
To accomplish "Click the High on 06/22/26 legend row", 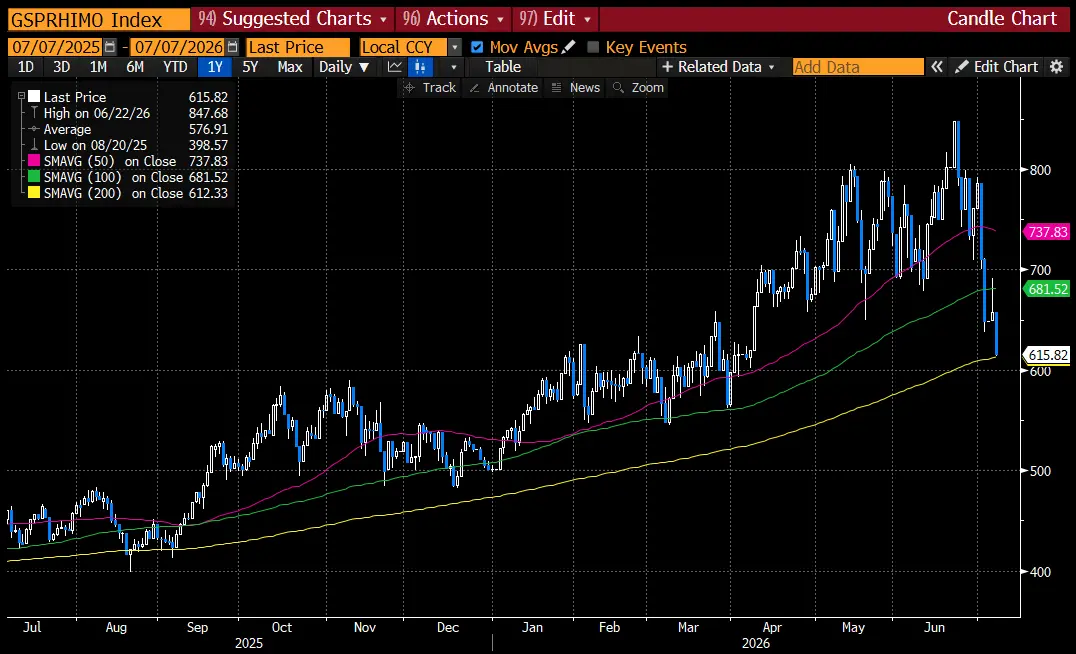I will [129, 113].
